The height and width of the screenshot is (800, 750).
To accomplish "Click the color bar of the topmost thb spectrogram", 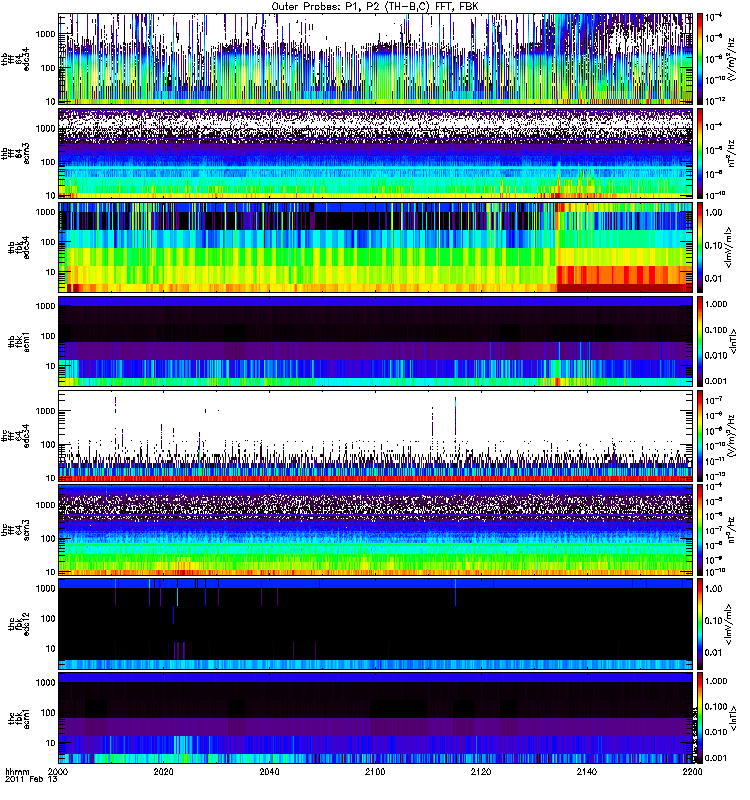I will (701, 60).
